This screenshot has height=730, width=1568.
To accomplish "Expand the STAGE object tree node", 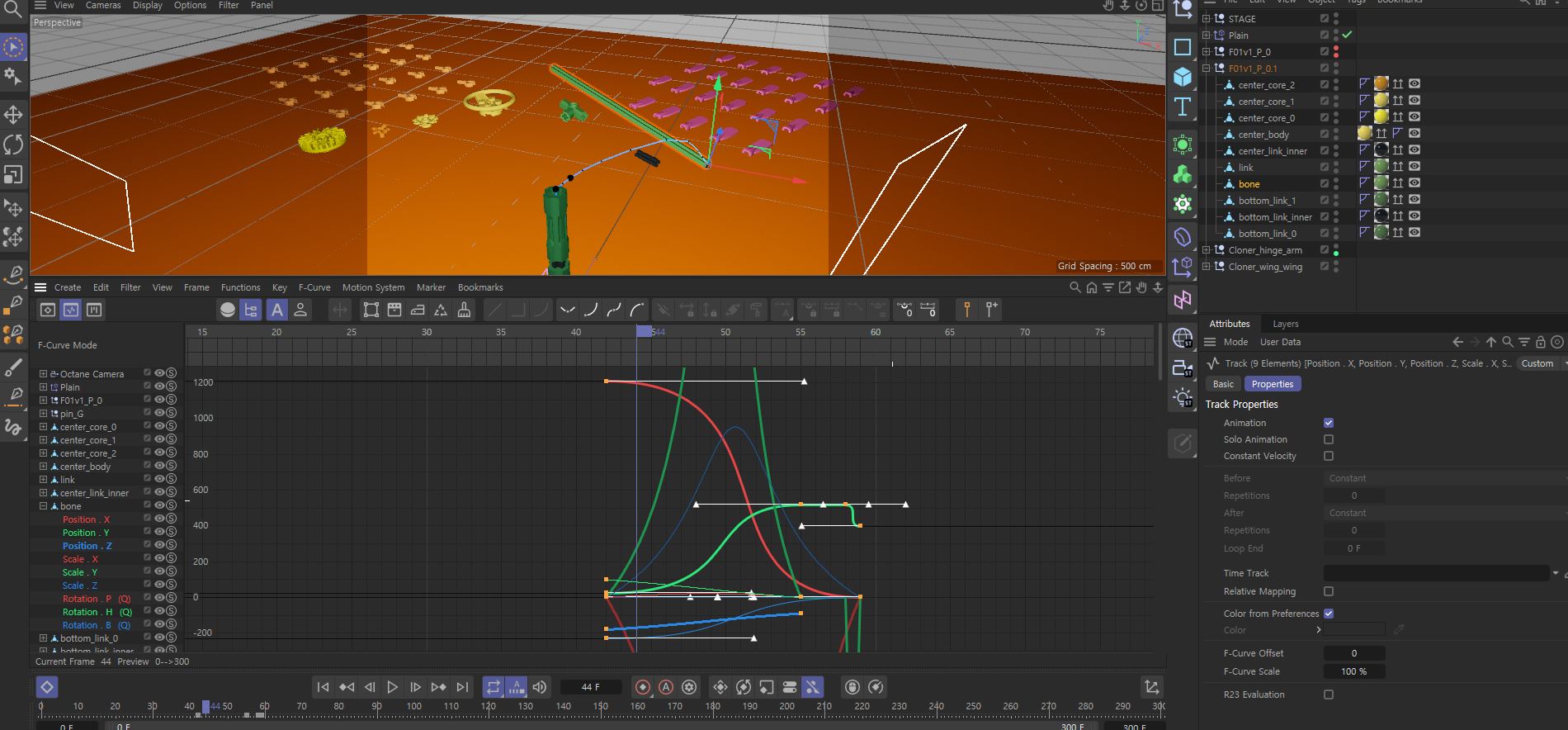I will (x=1207, y=19).
